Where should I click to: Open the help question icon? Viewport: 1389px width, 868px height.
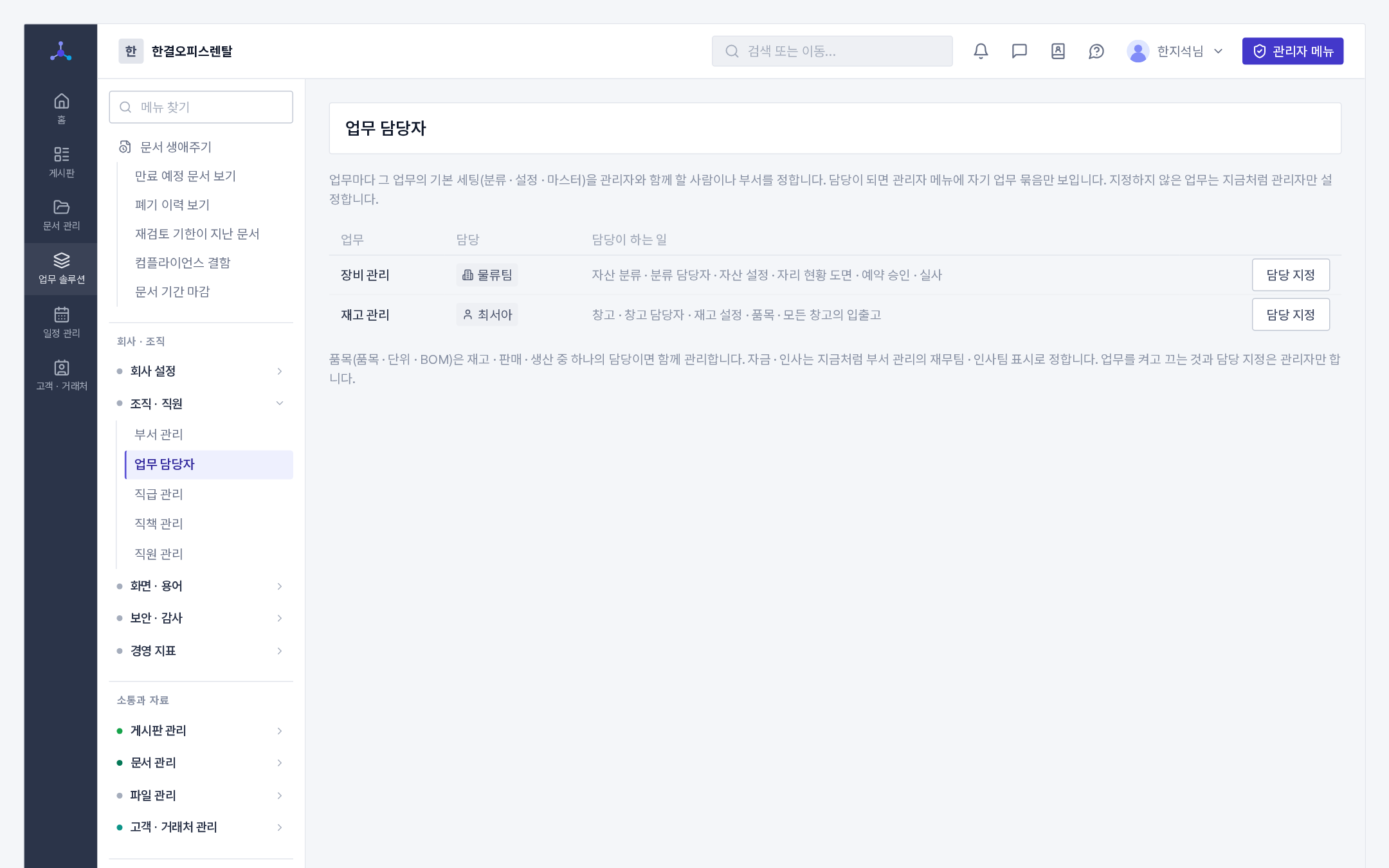(1096, 51)
